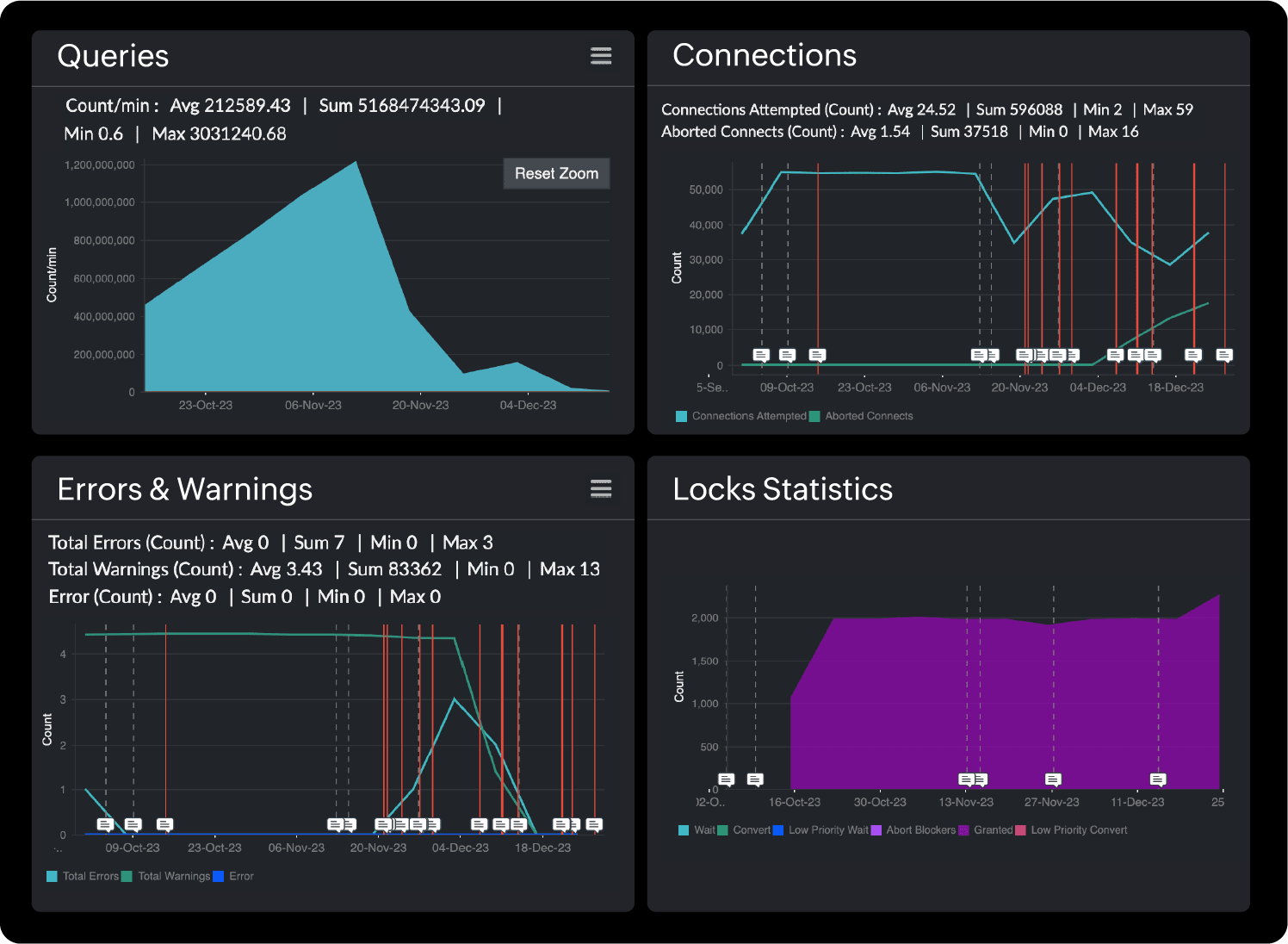This screenshot has width=1288, height=944.
Task: Click the Low Priority Wait legend label
Action: point(828,830)
